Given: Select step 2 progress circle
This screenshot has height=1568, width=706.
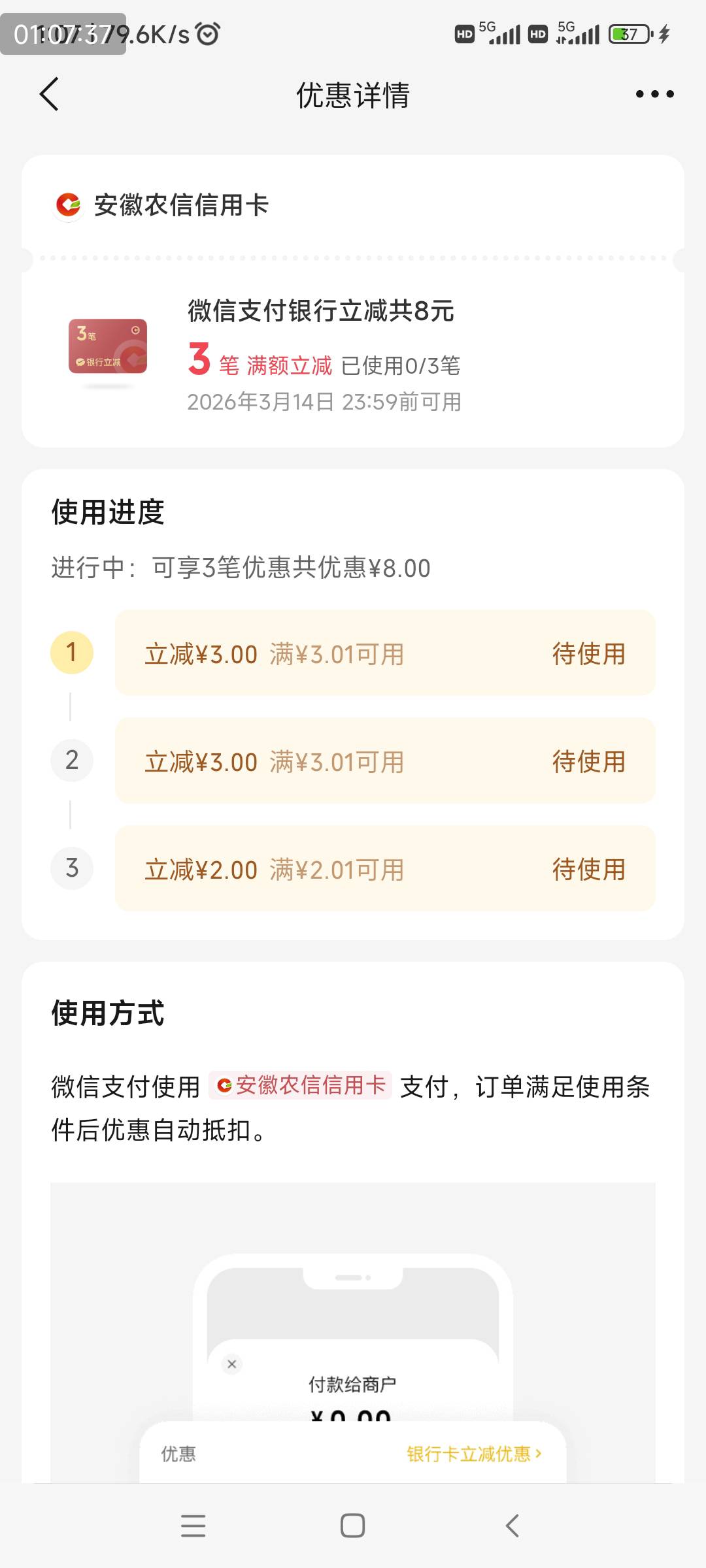Looking at the screenshot, I should click(72, 760).
